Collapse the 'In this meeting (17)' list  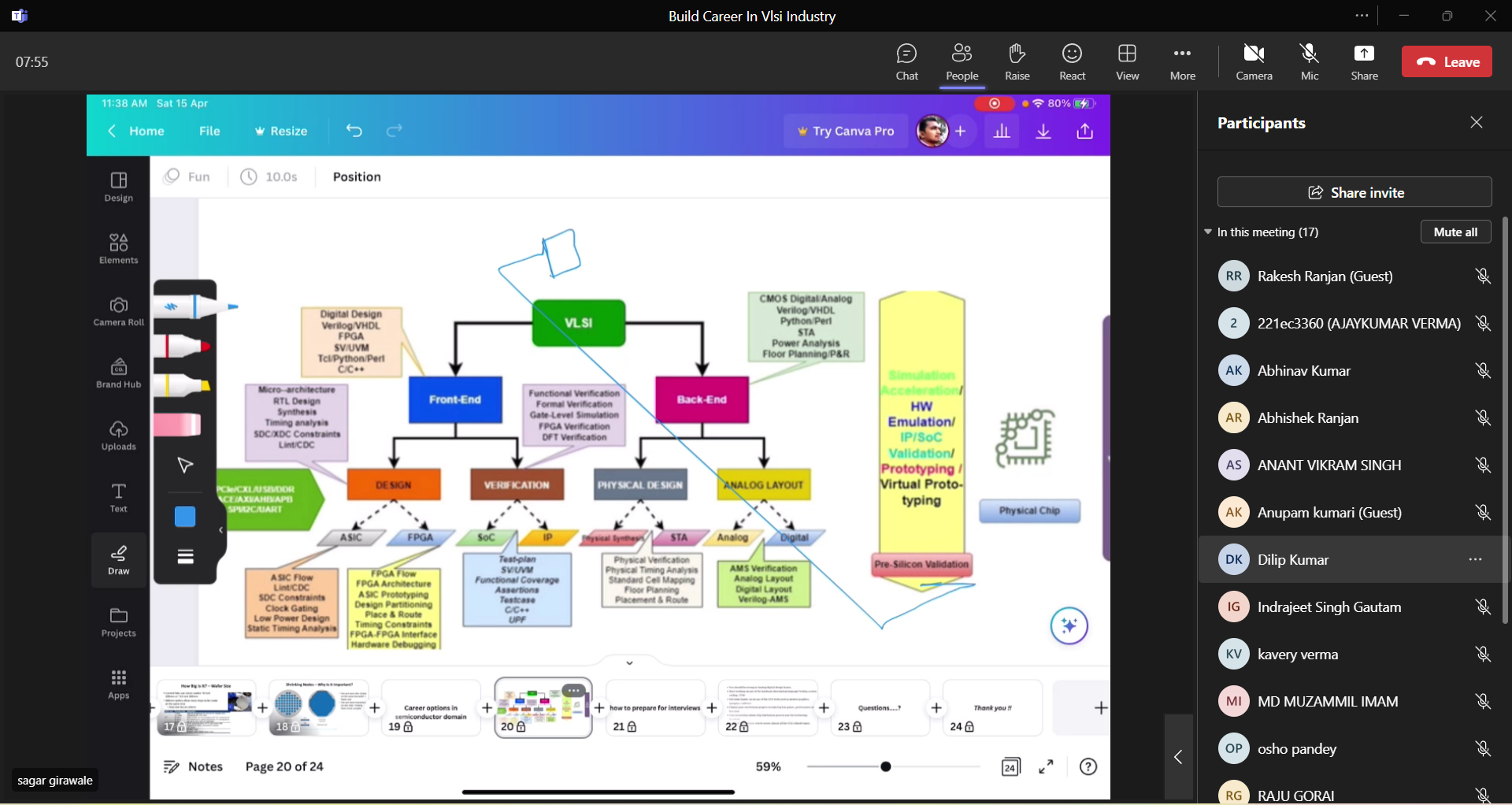(1208, 232)
